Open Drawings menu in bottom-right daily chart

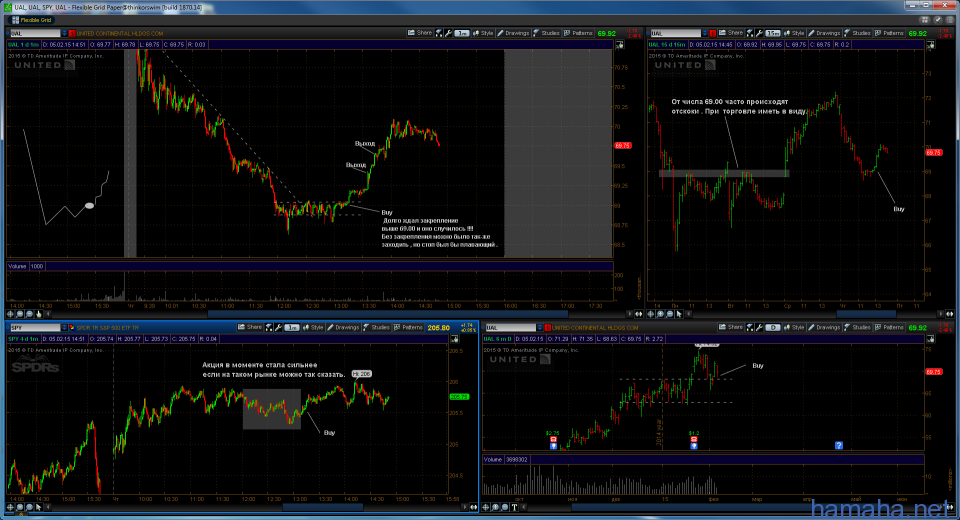(x=823, y=328)
